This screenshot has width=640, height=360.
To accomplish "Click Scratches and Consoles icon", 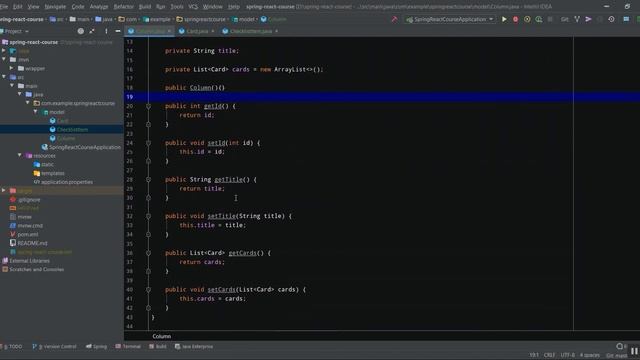I will [x=5, y=269].
